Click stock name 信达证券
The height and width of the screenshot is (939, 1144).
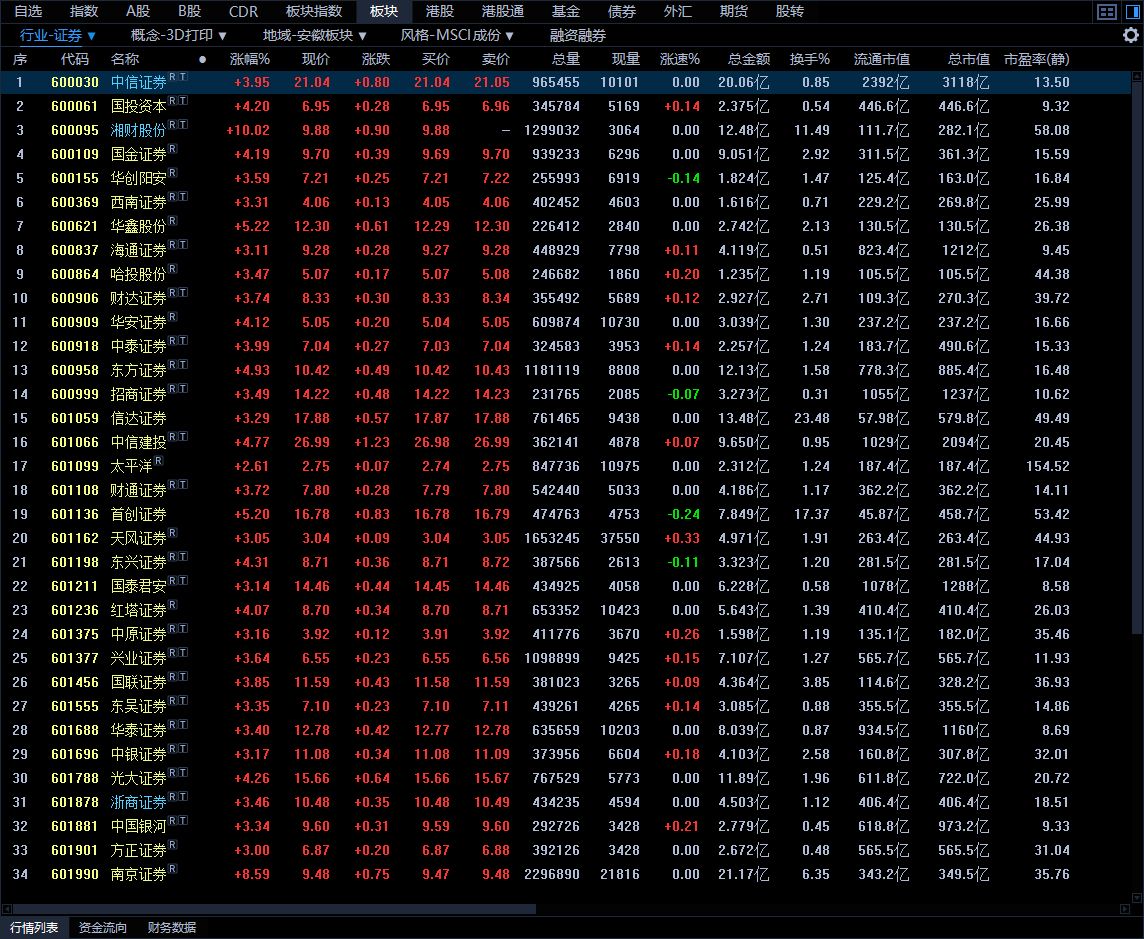point(139,419)
